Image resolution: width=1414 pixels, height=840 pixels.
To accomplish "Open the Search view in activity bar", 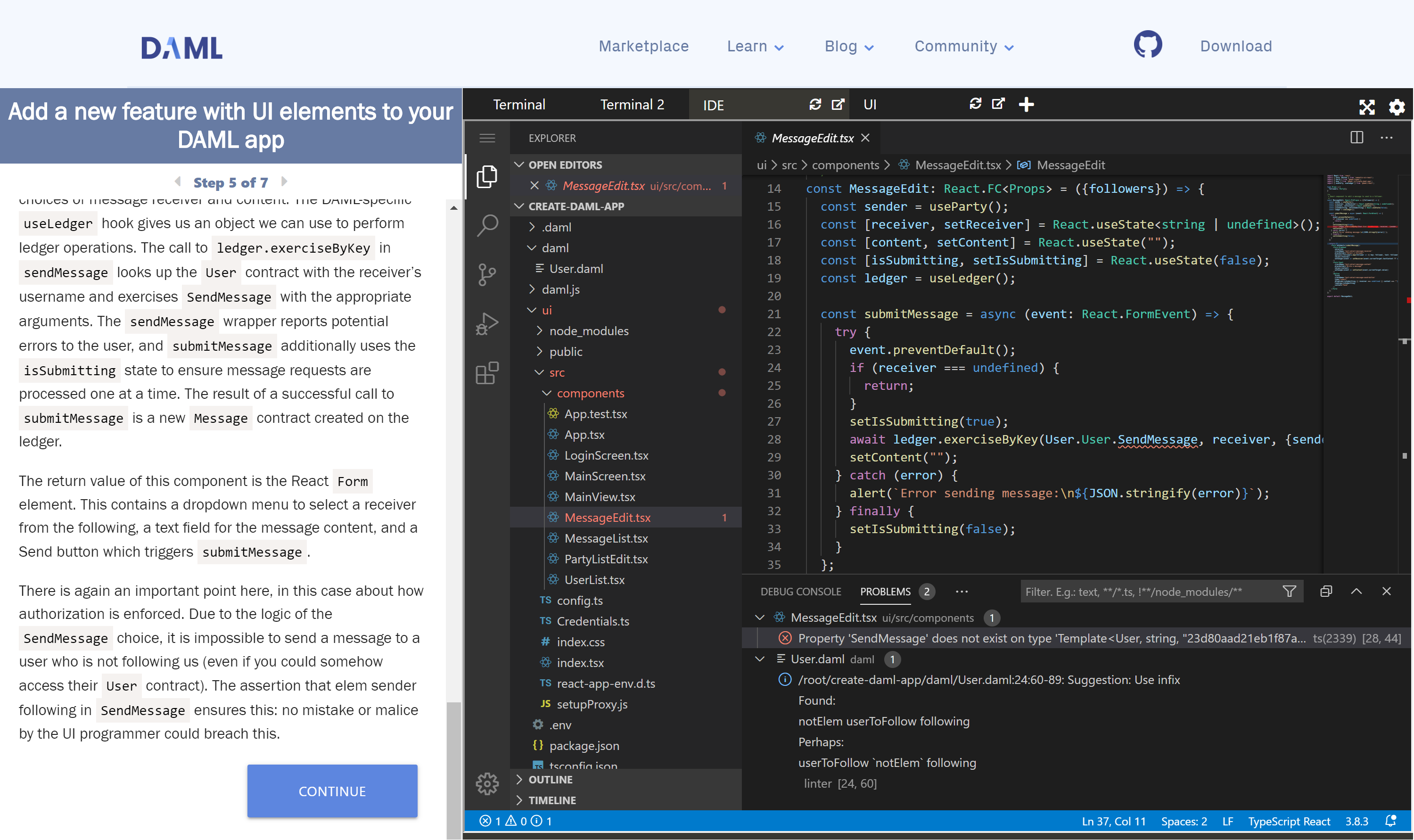I will coord(487,225).
